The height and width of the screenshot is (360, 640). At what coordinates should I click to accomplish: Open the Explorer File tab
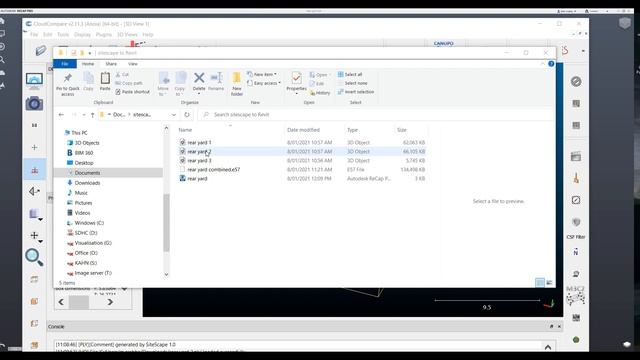pyautogui.click(x=64, y=64)
